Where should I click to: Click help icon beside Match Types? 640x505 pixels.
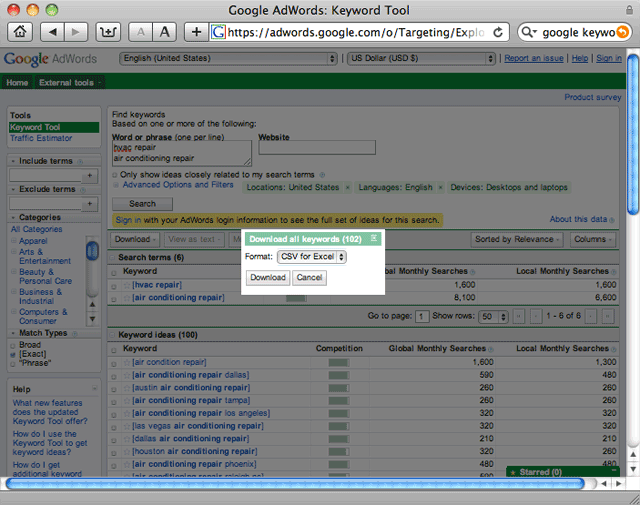75,334
